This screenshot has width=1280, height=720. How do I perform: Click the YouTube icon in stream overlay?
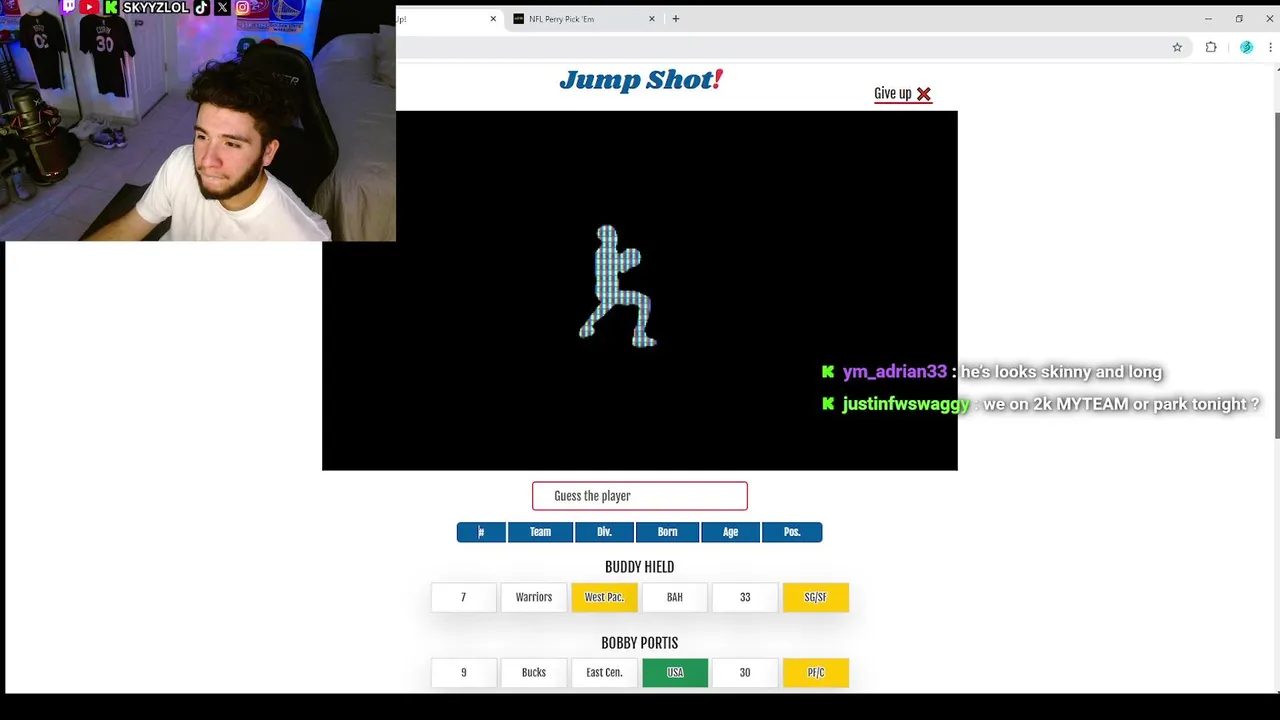[89, 7]
